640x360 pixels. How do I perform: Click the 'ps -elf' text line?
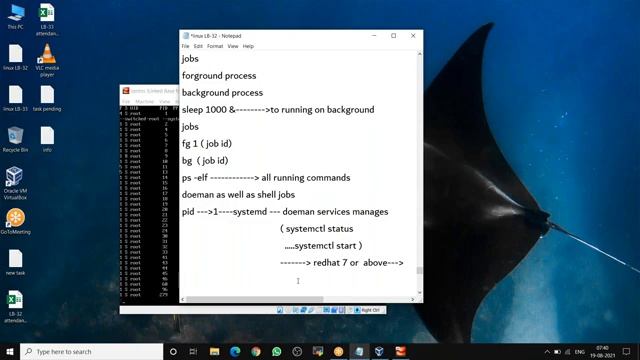[266, 178]
